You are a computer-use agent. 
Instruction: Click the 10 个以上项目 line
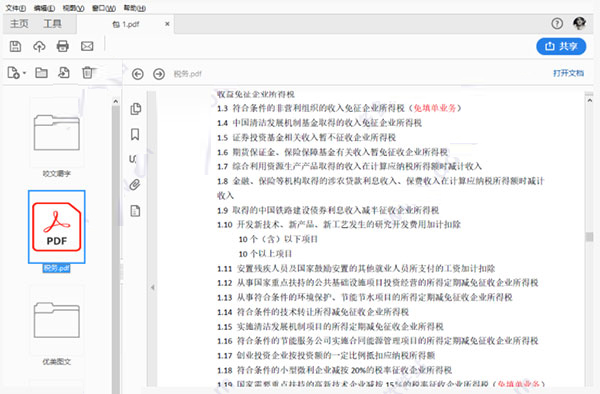(266, 254)
